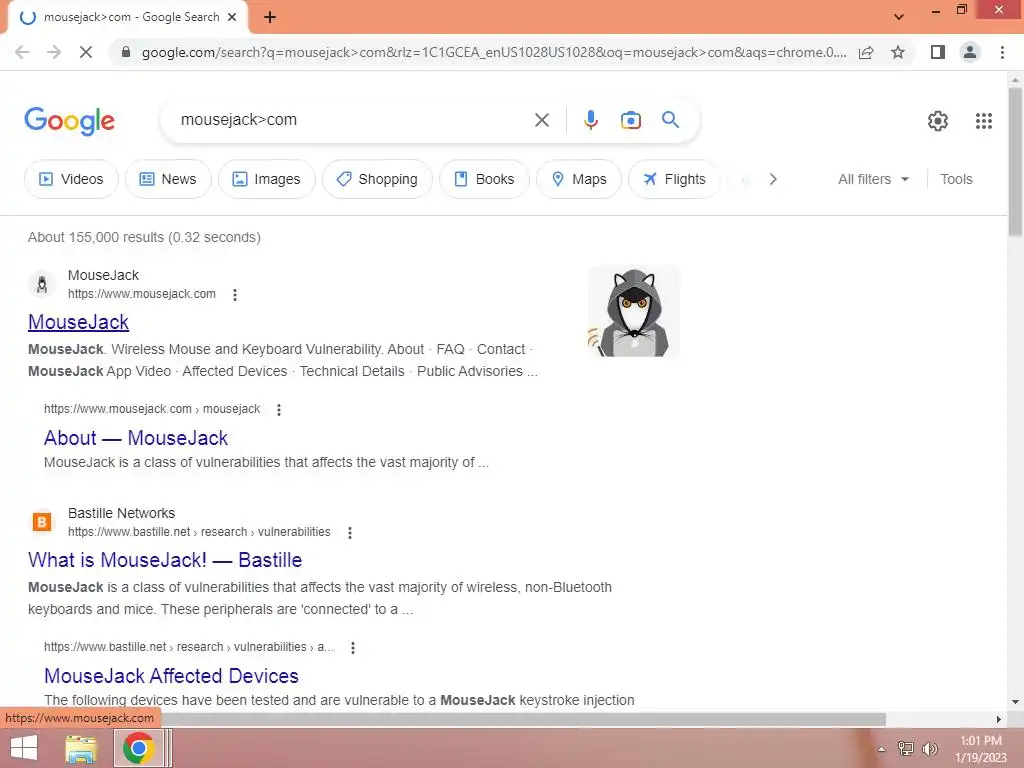Open more options for the mousejack.com result
The height and width of the screenshot is (768, 1024).
[235, 295]
